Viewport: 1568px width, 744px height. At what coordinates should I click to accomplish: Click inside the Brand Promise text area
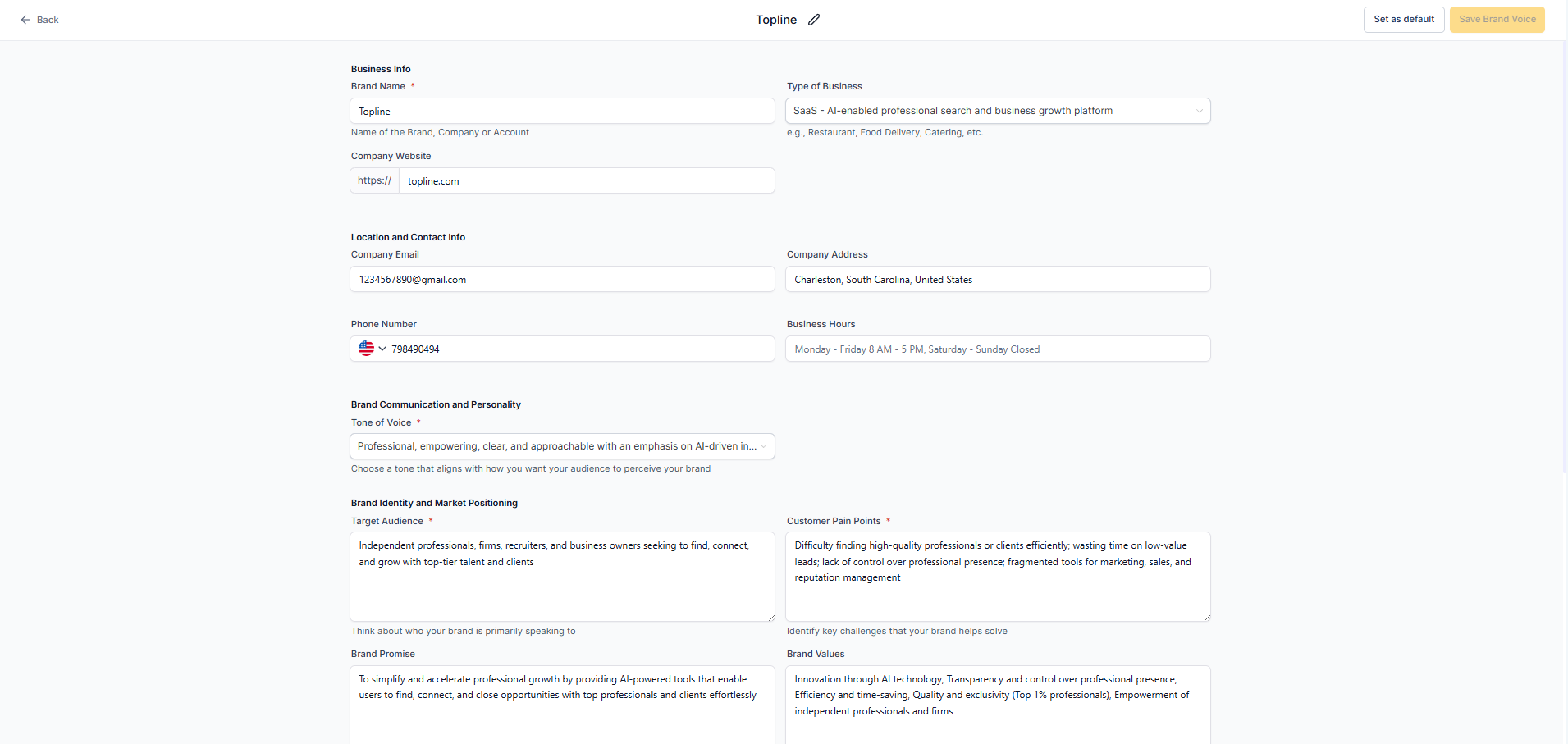(x=562, y=705)
